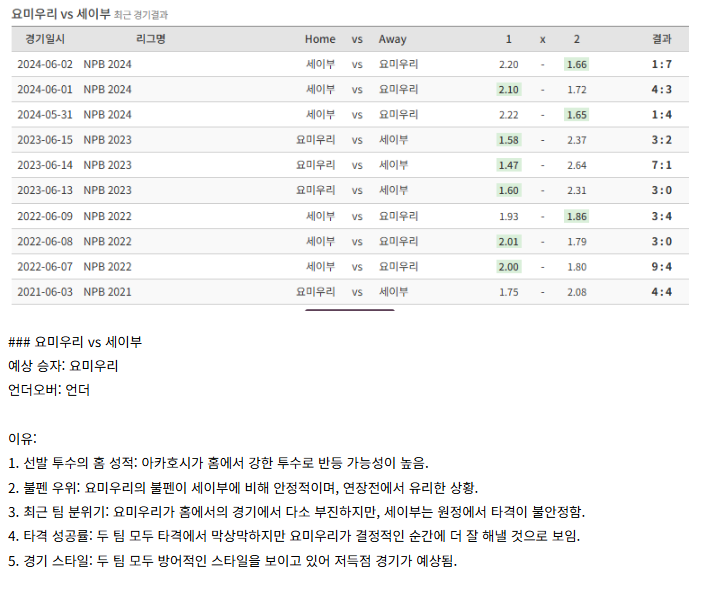Click reason 1 about 선발 투수의 홈 성적
702x589 pixels.
[x=218, y=463]
